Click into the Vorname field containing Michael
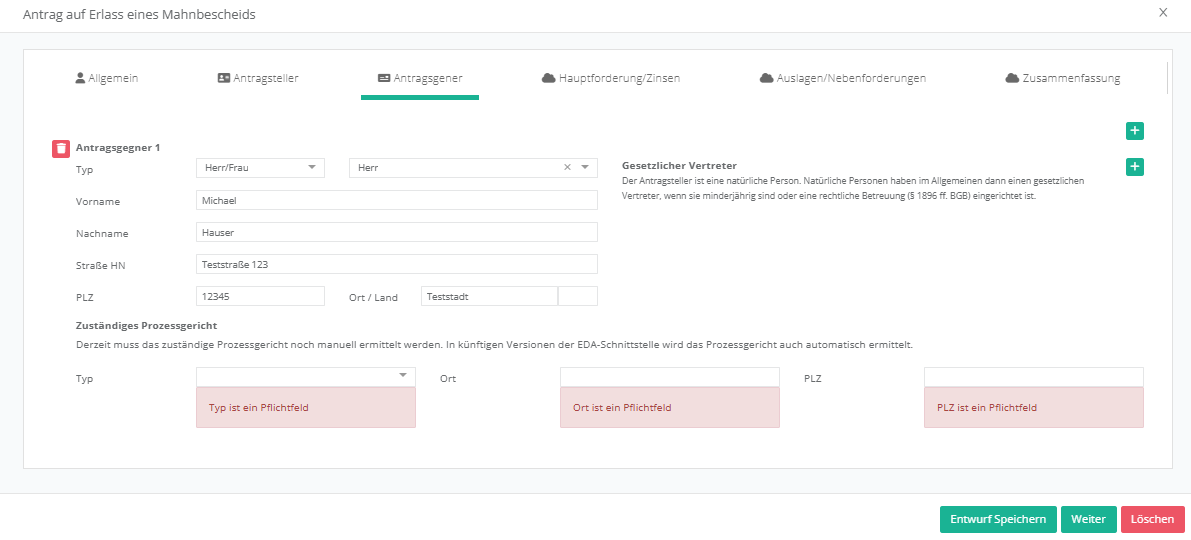1191x540 pixels. coord(396,200)
